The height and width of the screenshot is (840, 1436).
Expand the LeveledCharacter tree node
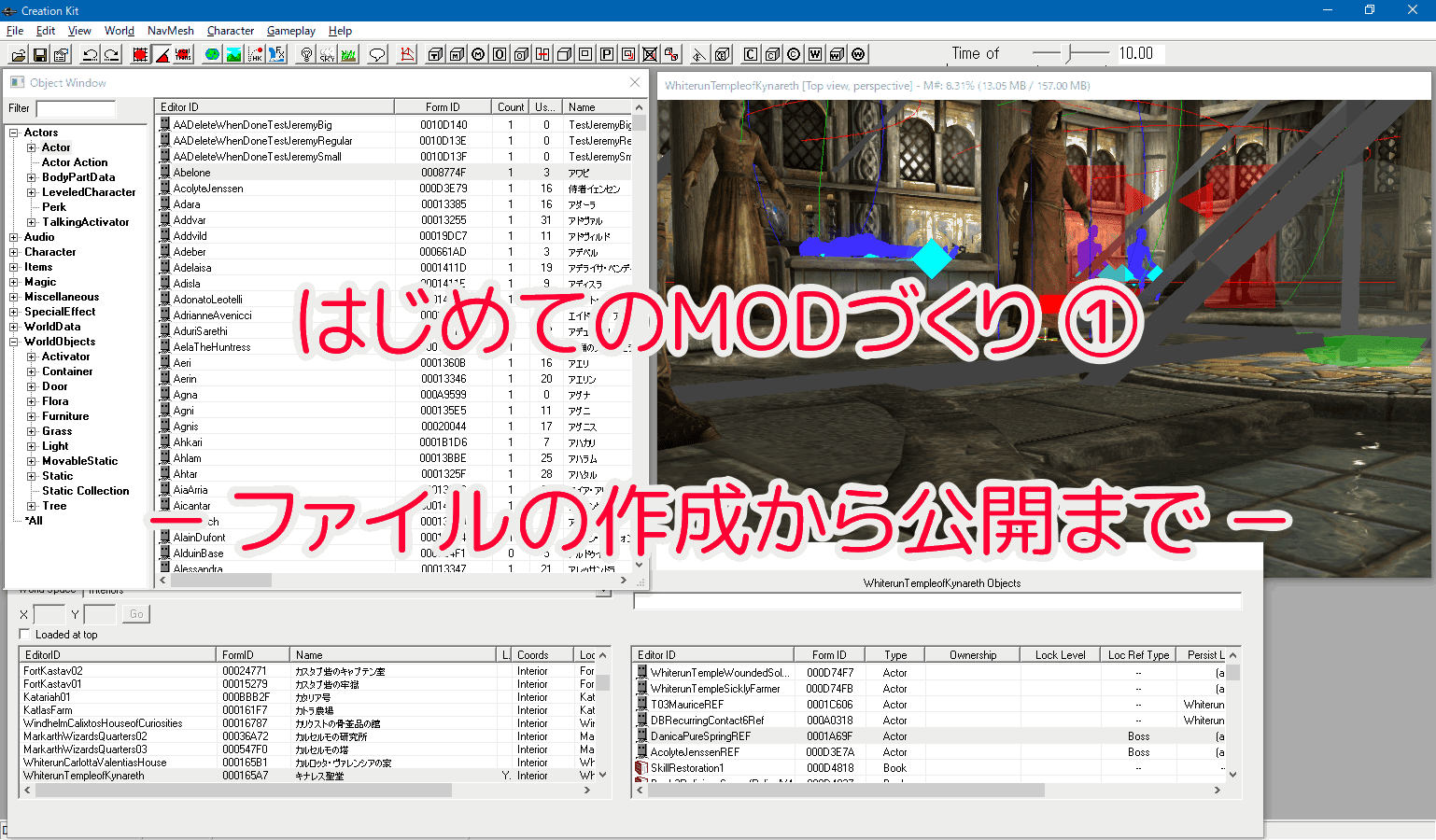click(32, 192)
